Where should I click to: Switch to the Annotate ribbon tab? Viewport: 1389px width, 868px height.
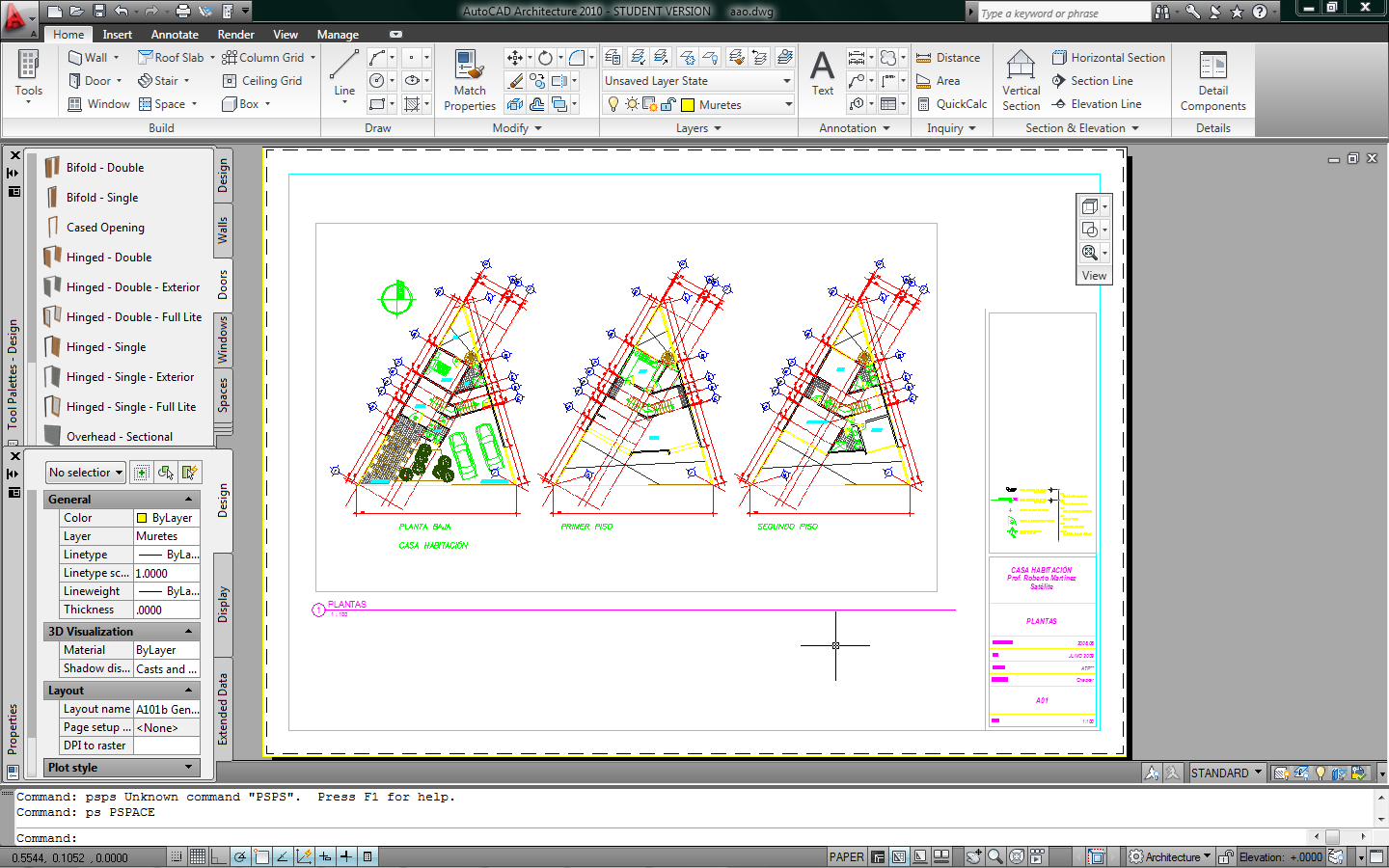174,34
